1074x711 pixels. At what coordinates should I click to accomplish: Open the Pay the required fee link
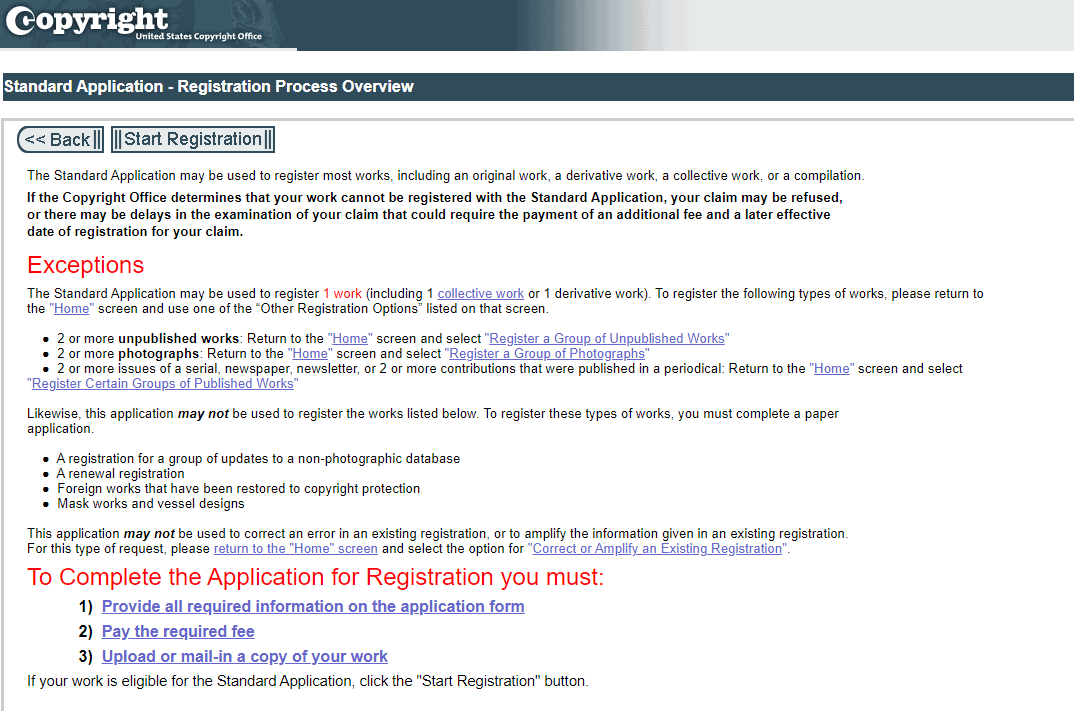tap(177, 631)
